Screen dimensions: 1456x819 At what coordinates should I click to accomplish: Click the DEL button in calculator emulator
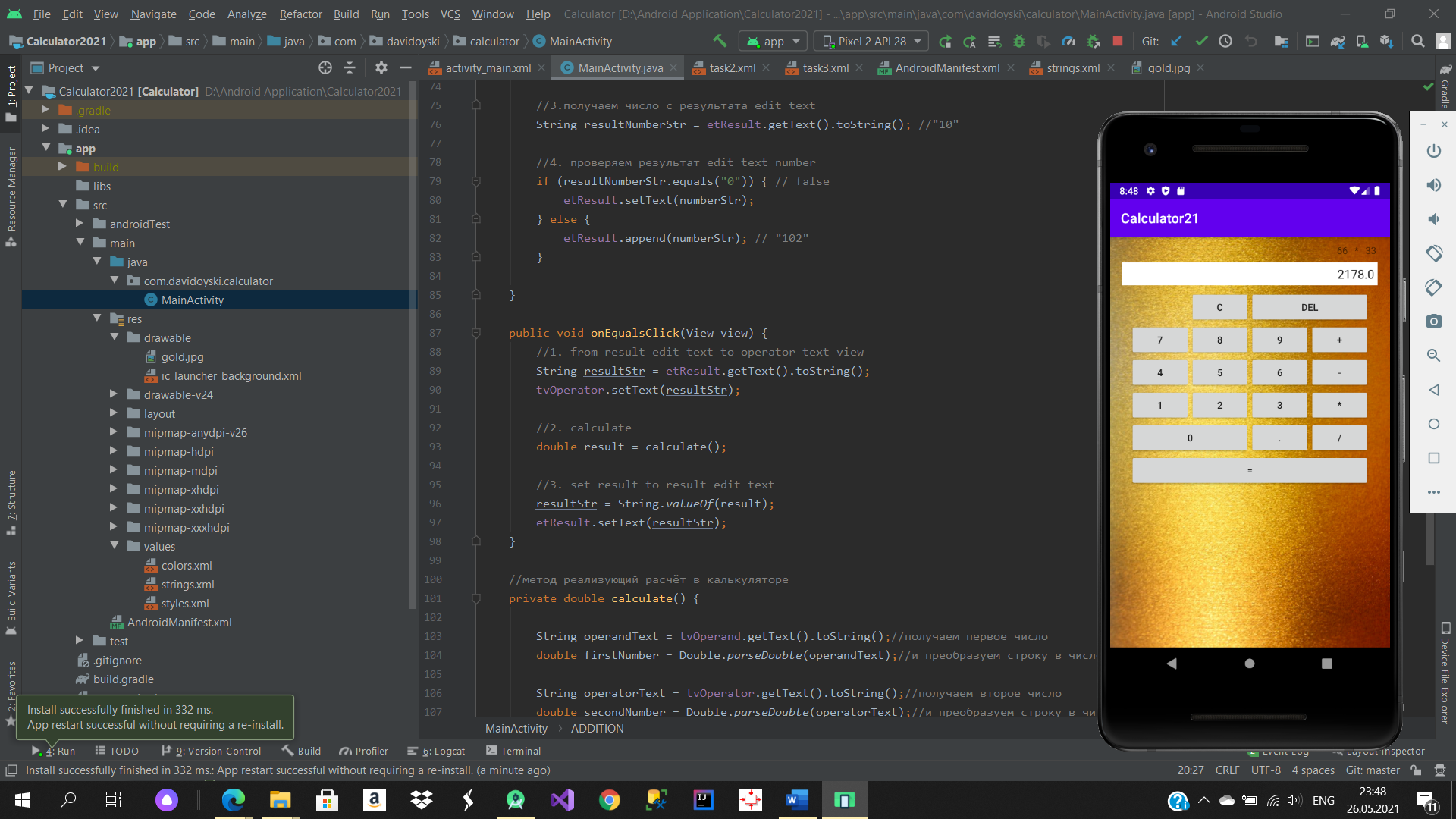click(x=1309, y=307)
